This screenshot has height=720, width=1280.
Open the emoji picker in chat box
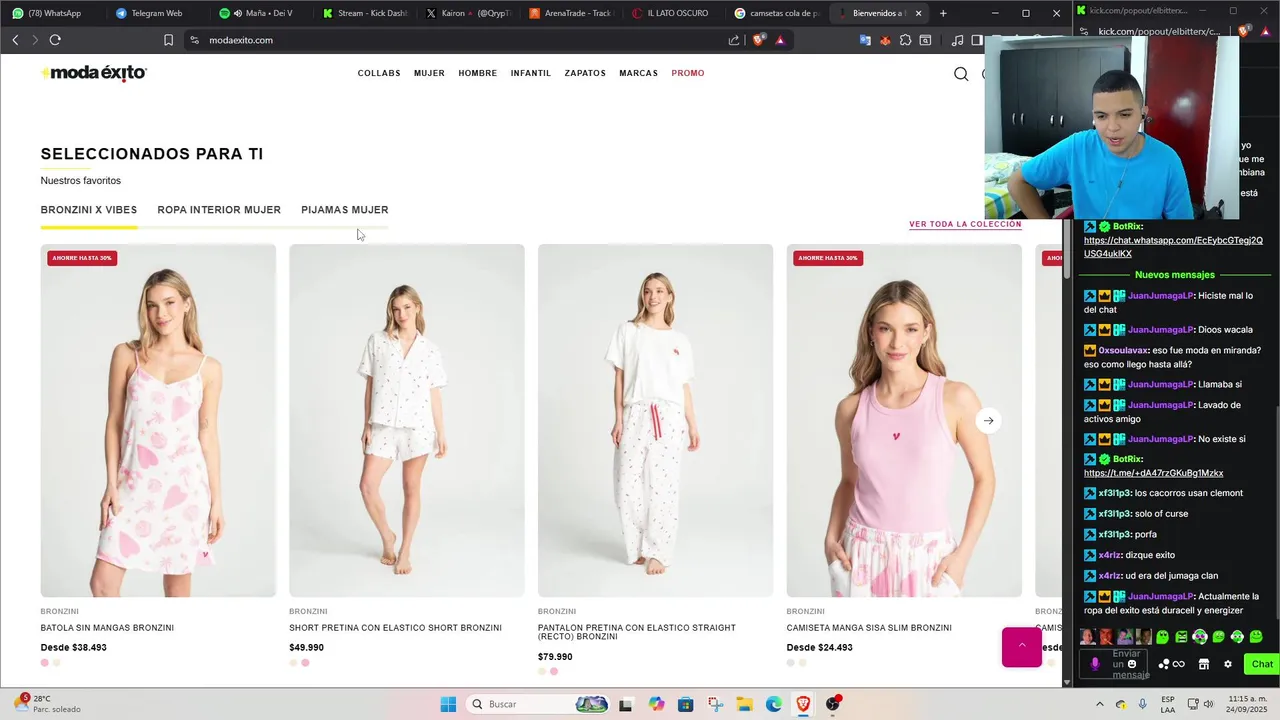coord(1132,664)
